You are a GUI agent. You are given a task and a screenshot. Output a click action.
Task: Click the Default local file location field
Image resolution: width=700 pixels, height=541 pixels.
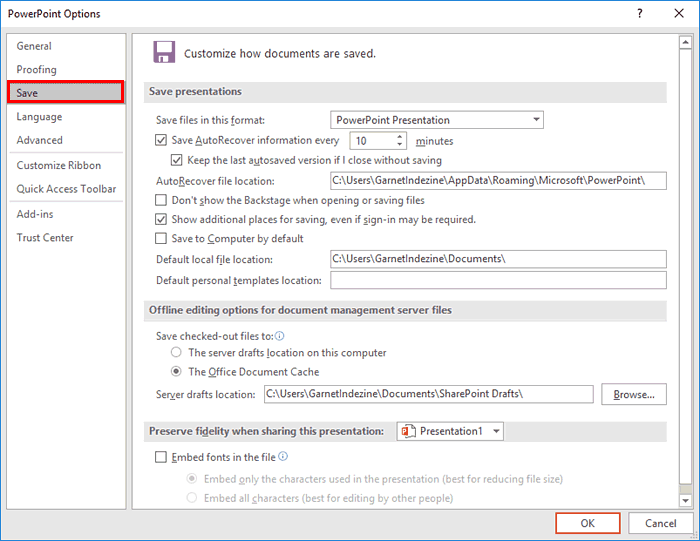click(x=498, y=259)
